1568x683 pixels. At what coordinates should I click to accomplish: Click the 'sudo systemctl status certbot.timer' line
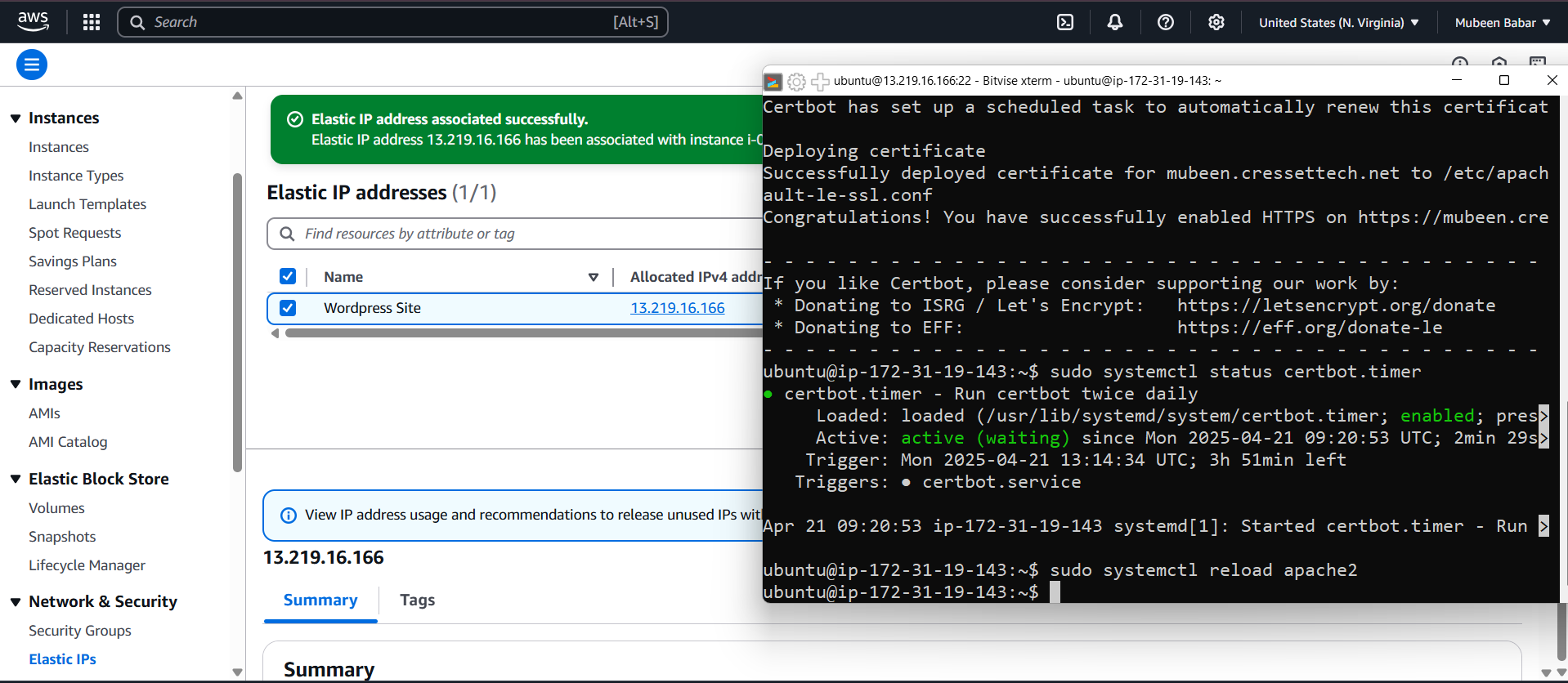1091,372
